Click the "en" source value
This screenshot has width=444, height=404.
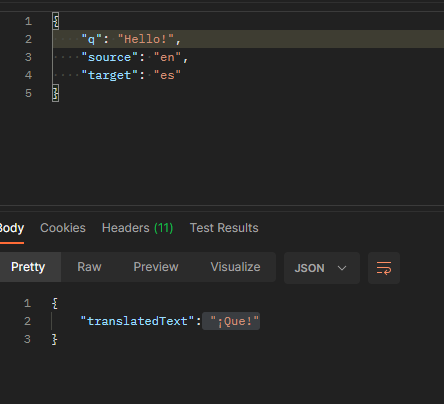pyautogui.click(x=167, y=57)
